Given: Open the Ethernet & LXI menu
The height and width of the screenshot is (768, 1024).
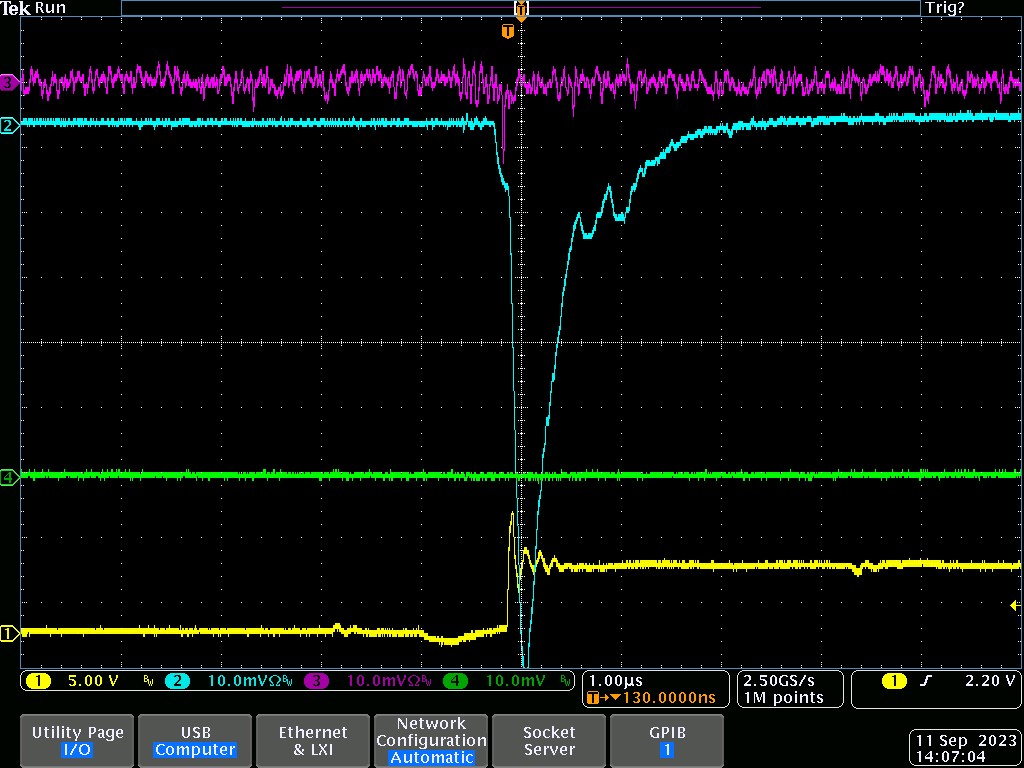Looking at the screenshot, I should (313, 741).
